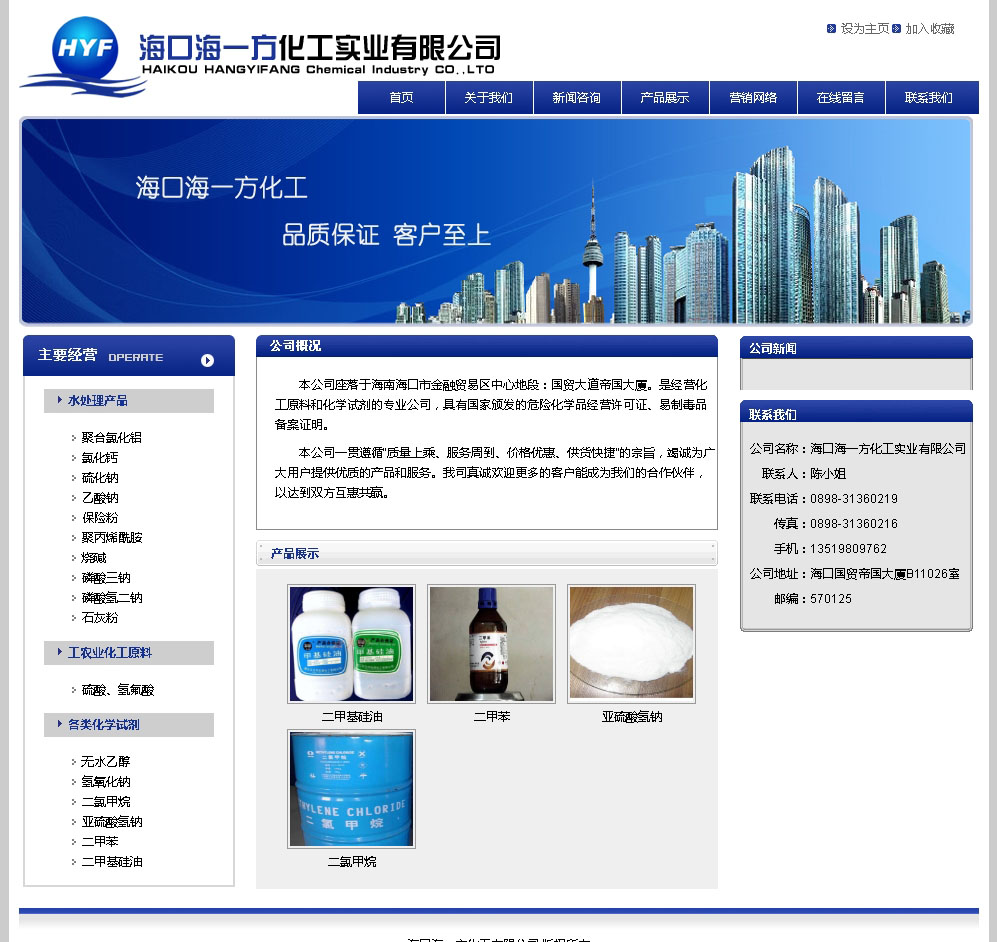View the 二氯甲烷 blue drum photo
The width and height of the screenshot is (997, 942).
coord(352,789)
